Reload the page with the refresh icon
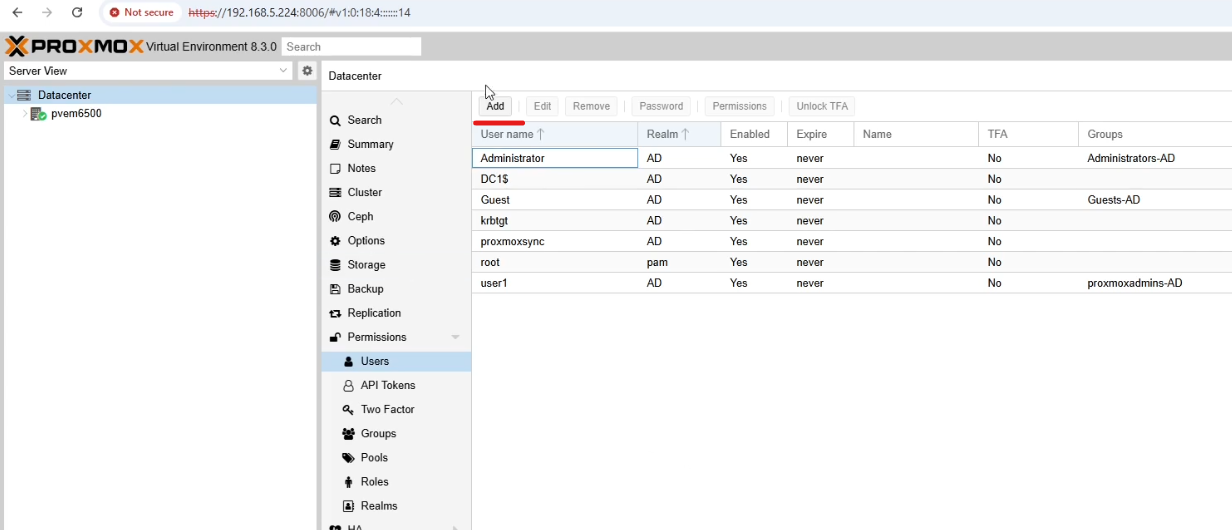This screenshot has width=1232, height=530. [x=77, y=13]
